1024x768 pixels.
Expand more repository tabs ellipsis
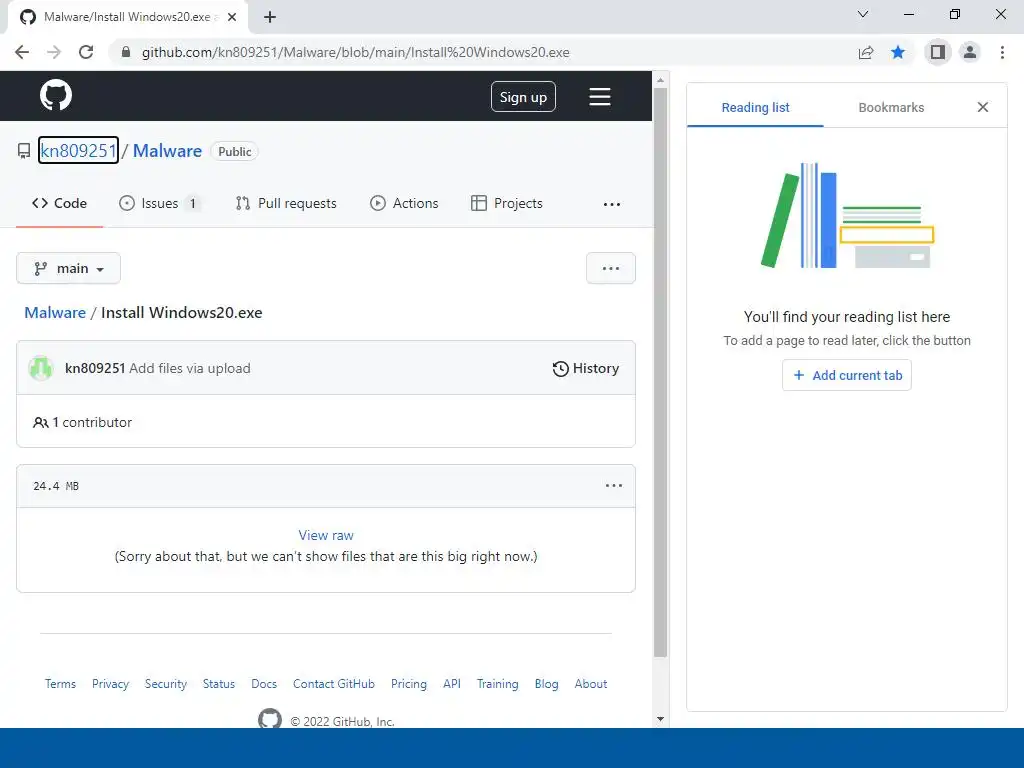[611, 204]
